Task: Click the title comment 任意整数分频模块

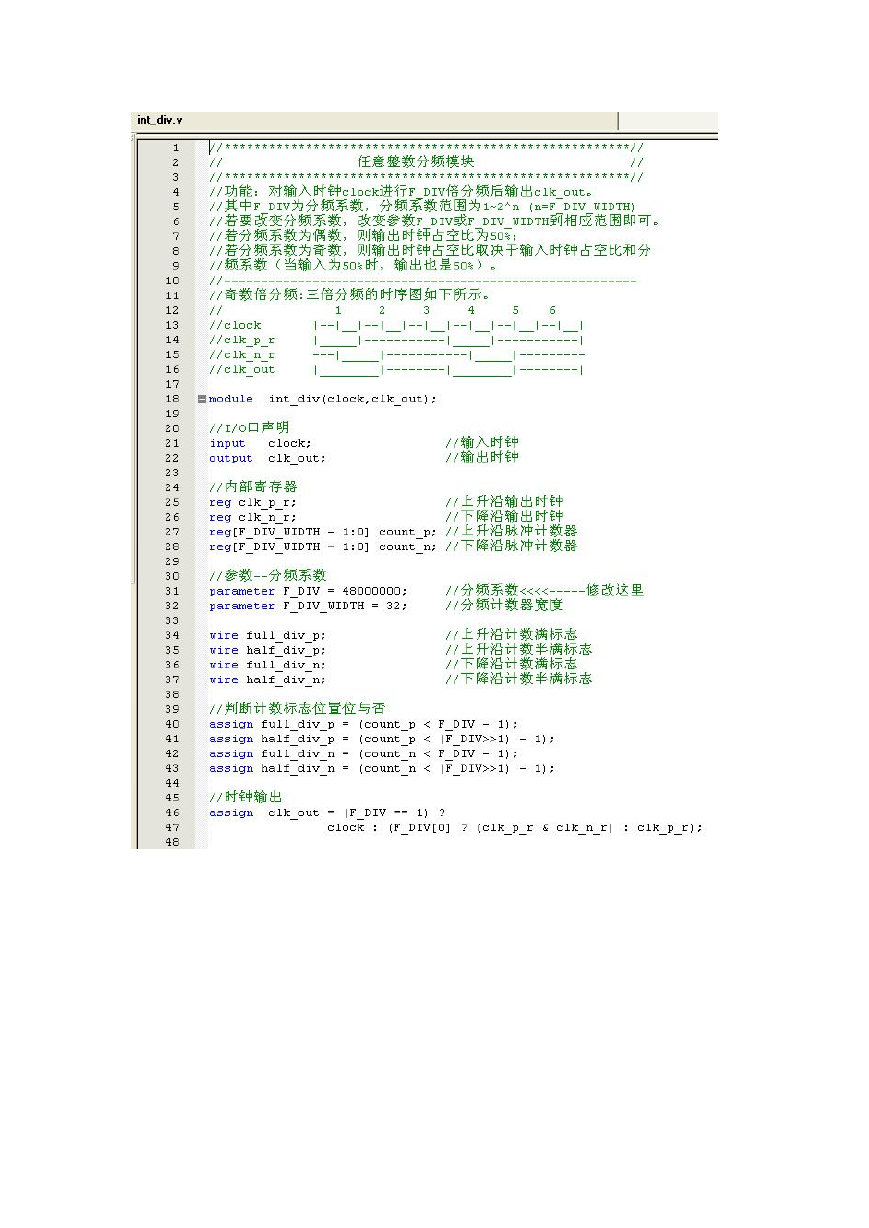Action: coord(416,162)
